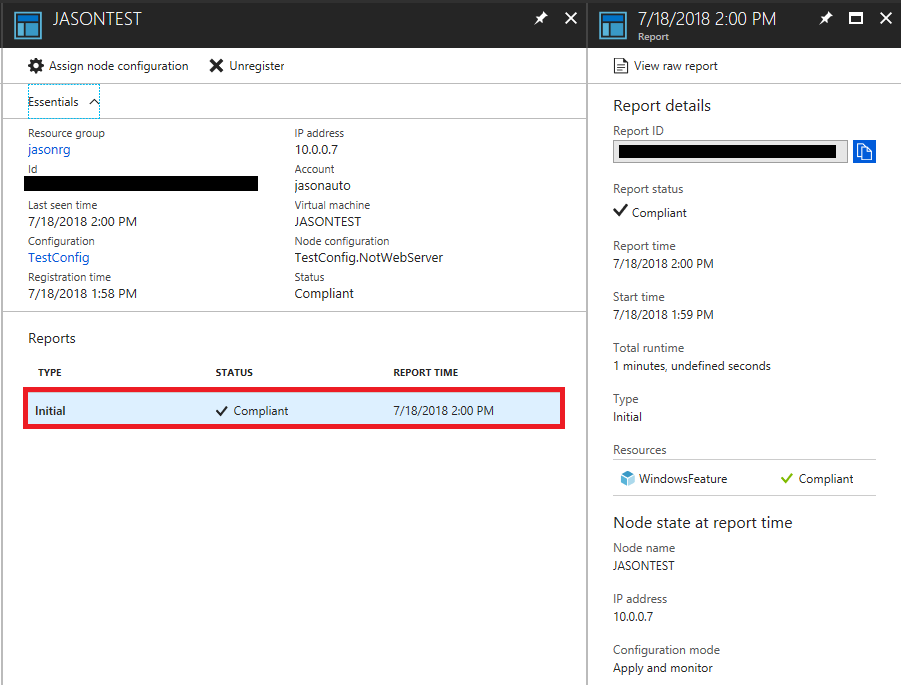
Task: Click the Report blade header icon
Action: point(613,25)
